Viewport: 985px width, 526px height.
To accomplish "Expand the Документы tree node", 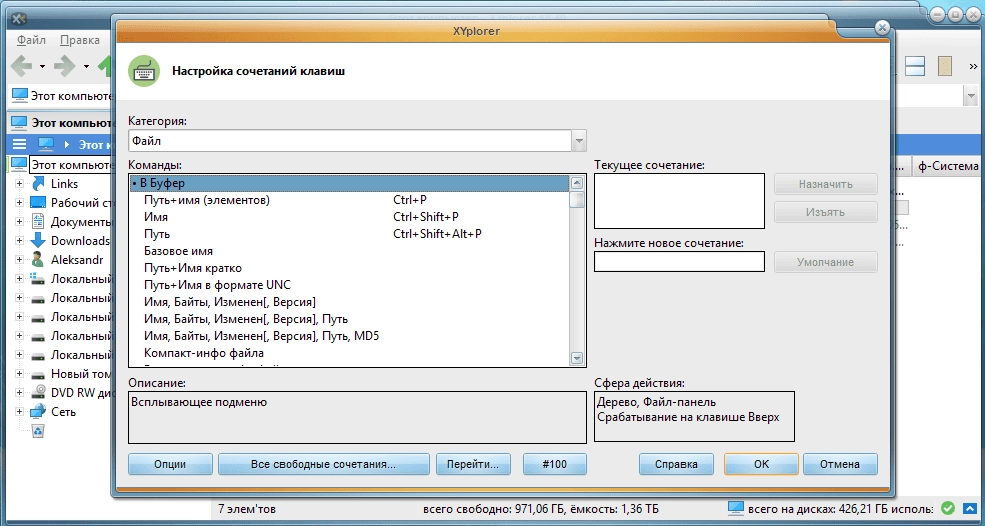I will [19, 222].
